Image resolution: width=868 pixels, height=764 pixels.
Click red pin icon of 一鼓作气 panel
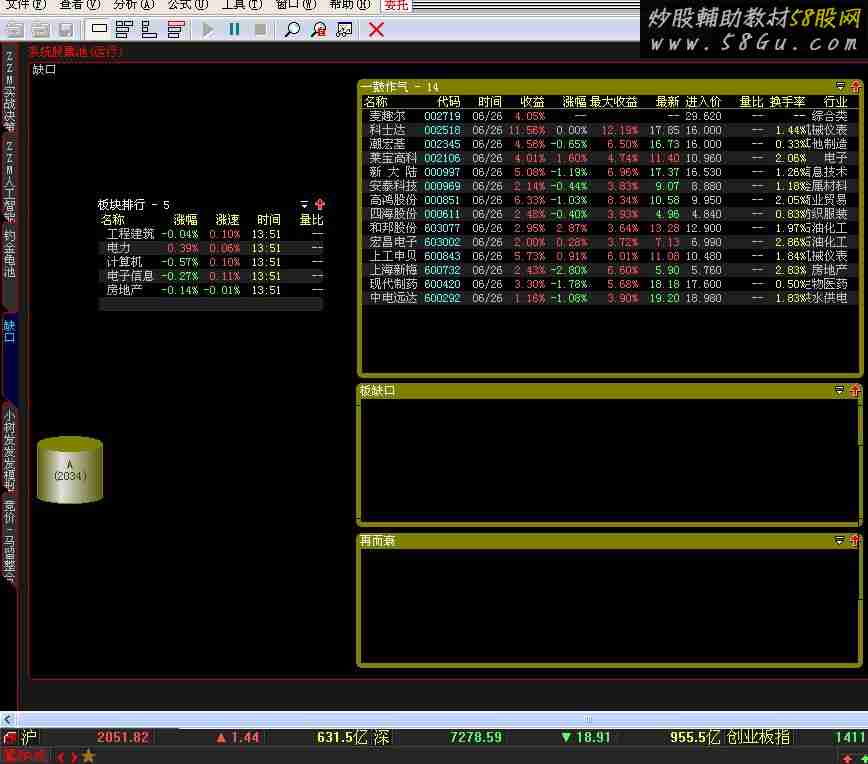[856, 86]
